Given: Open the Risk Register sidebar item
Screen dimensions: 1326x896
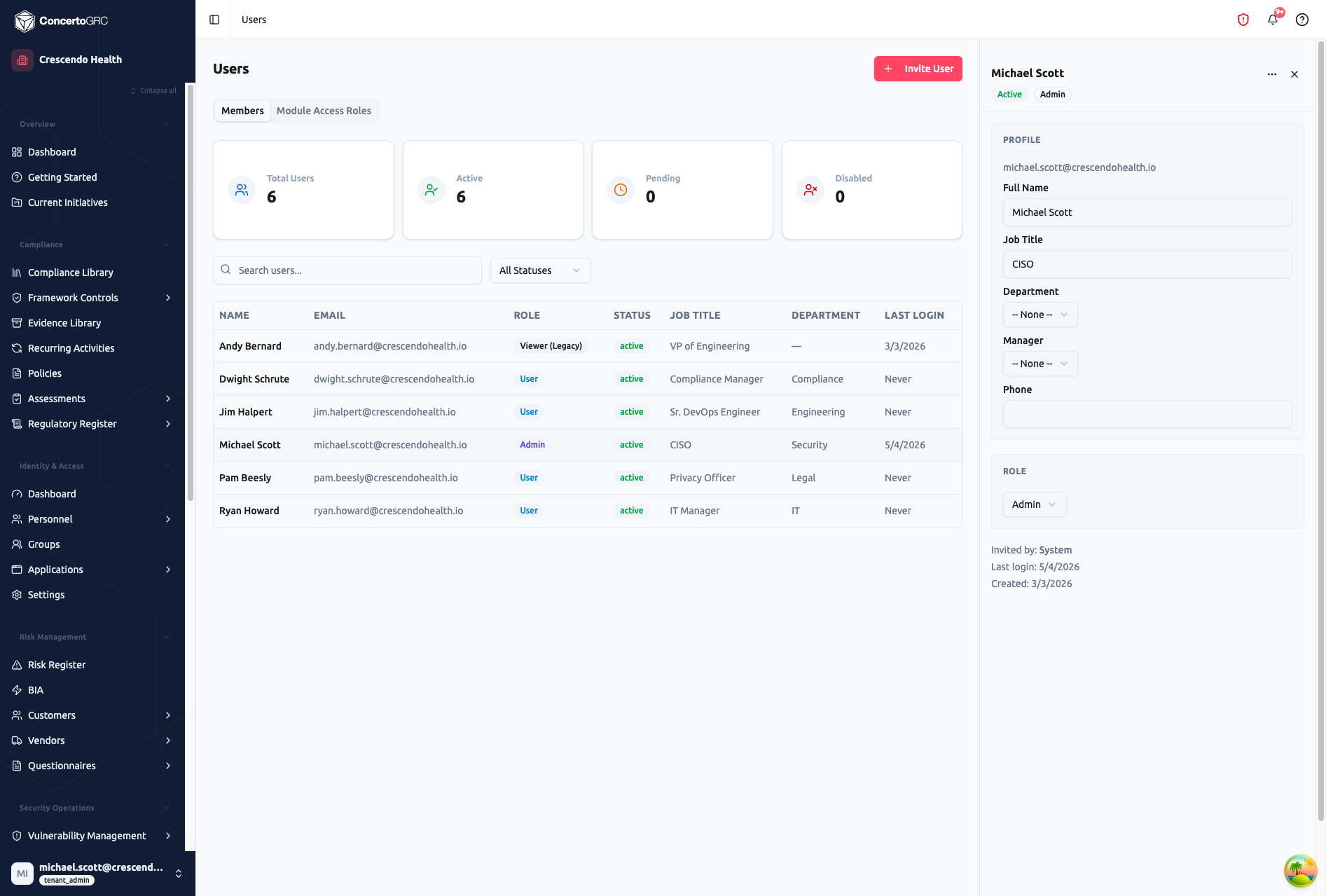Looking at the screenshot, I should click(x=57, y=665).
